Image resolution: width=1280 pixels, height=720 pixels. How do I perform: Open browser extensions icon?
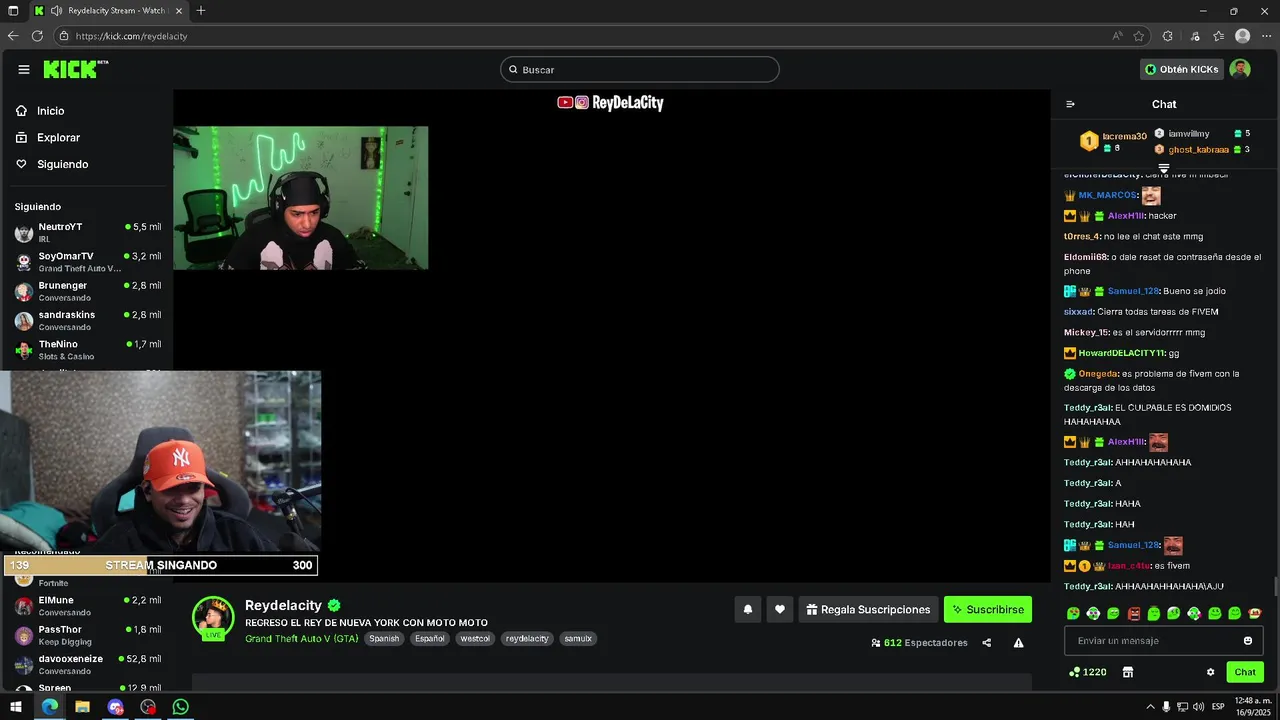click(x=1167, y=36)
